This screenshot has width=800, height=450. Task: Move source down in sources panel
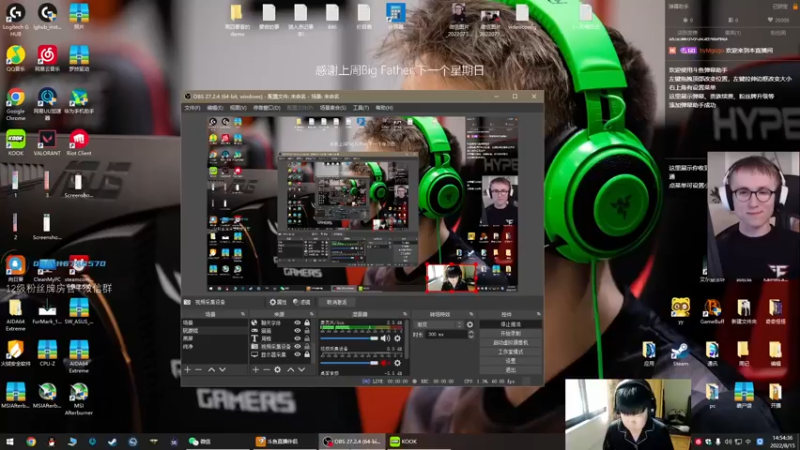click(302, 369)
